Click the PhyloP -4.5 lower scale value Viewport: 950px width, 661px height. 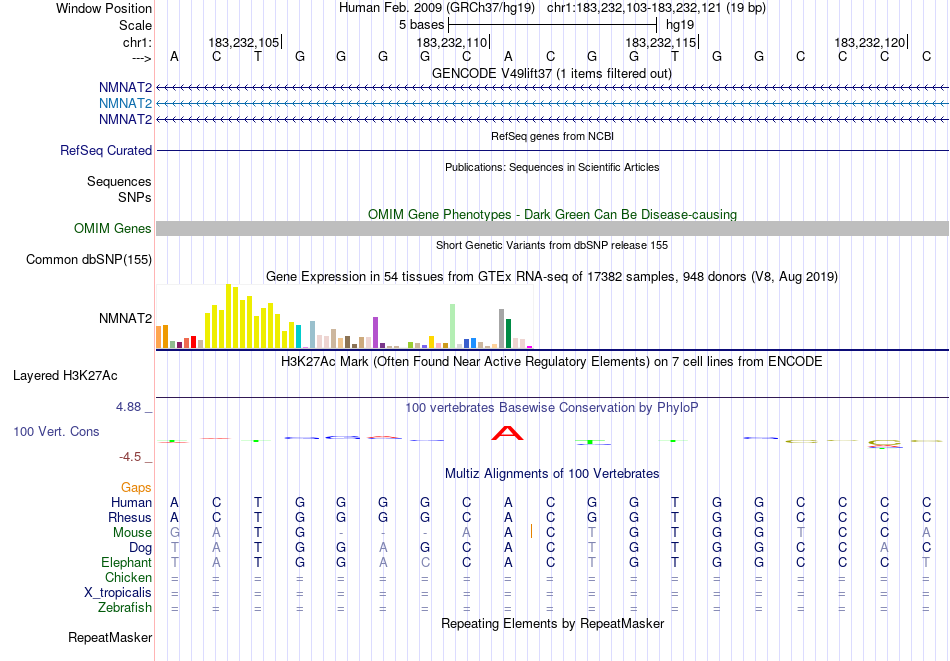point(130,457)
